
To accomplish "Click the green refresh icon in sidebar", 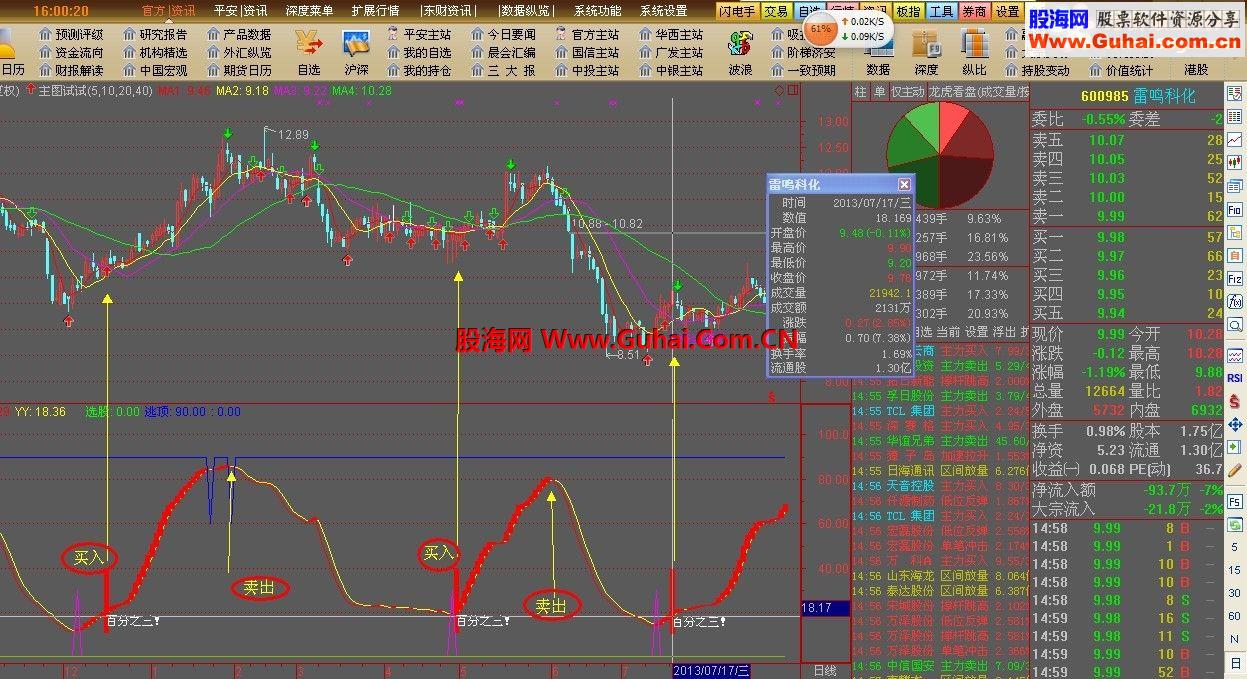I will coord(1233,525).
